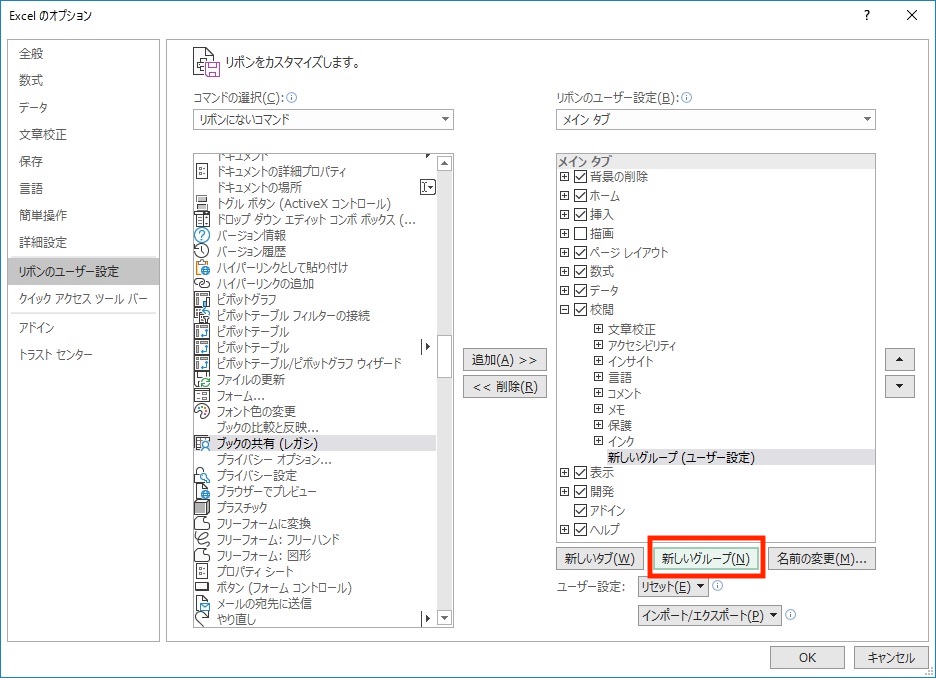Expand the 保護 group
Image resolution: width=936 pixels, height=678 pixels.
[598, 425]
